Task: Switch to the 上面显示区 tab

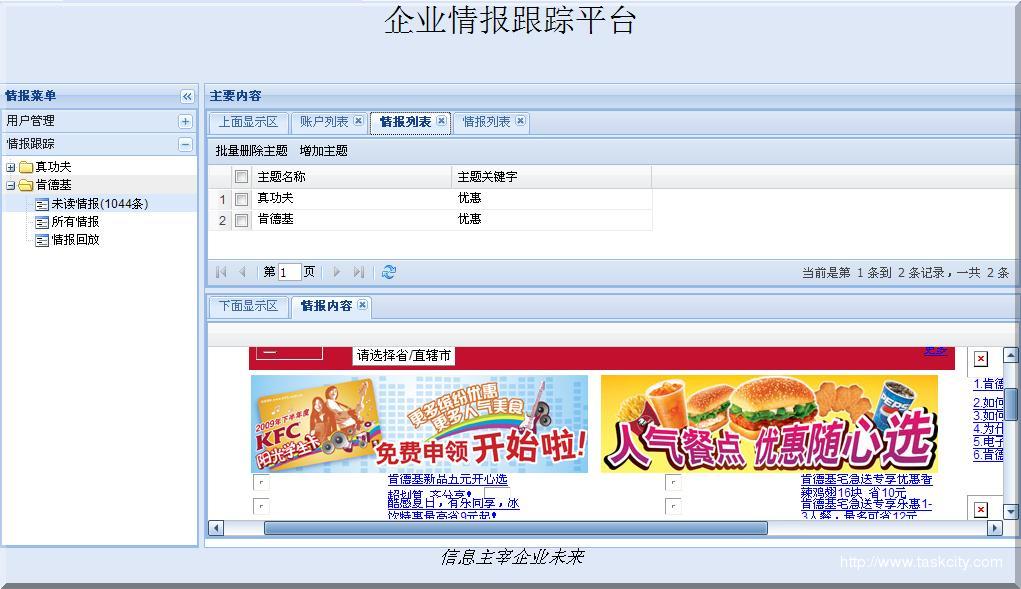Action: point(248,122)
